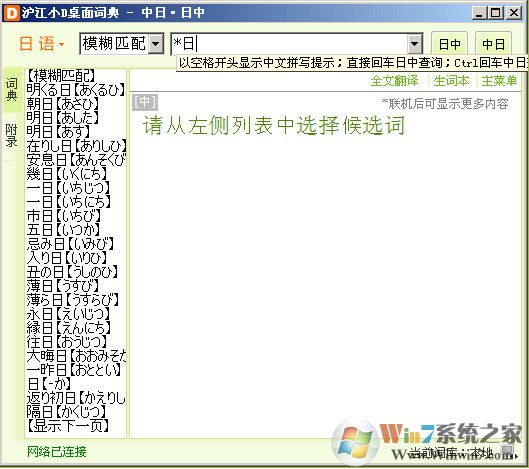Select 日【-か】 in the list
This screenshot has height=469, width=529.
pos(49,384)
